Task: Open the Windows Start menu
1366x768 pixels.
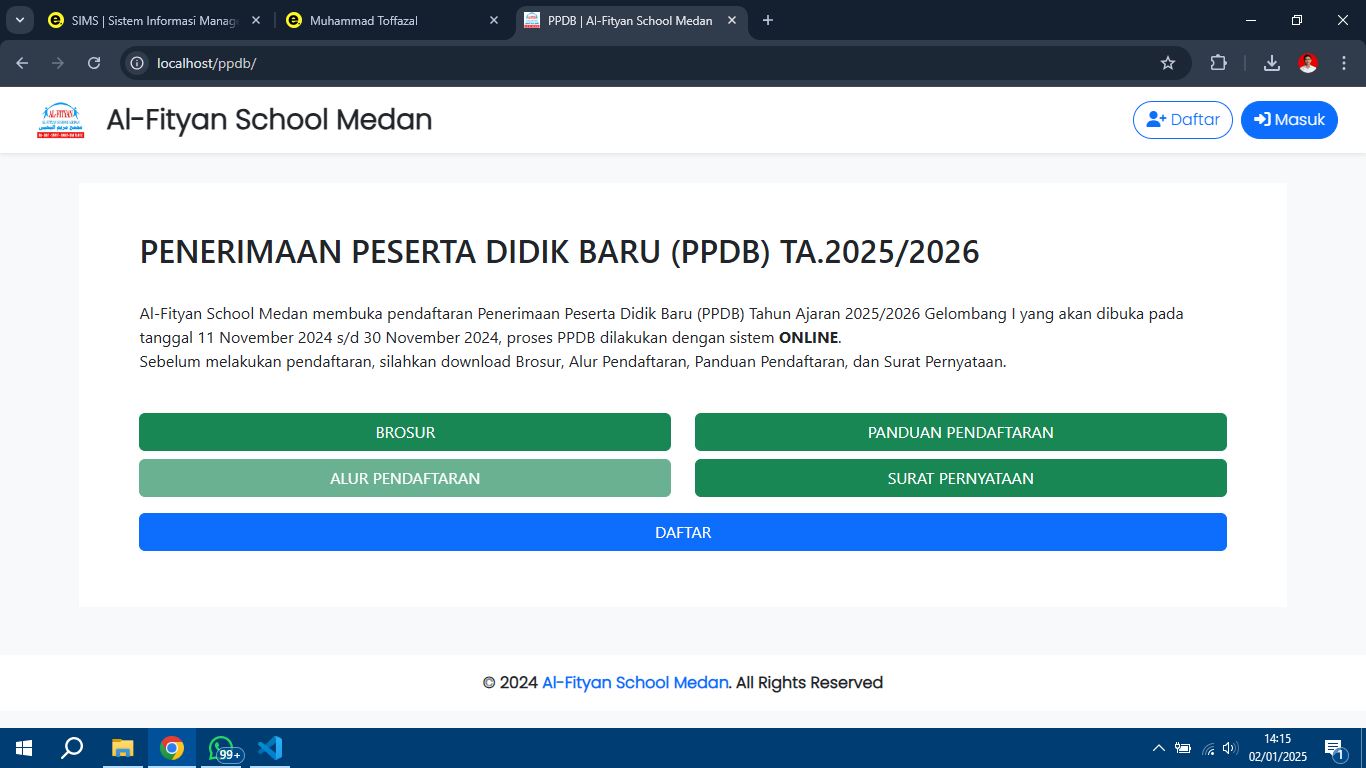Action: 21,747
